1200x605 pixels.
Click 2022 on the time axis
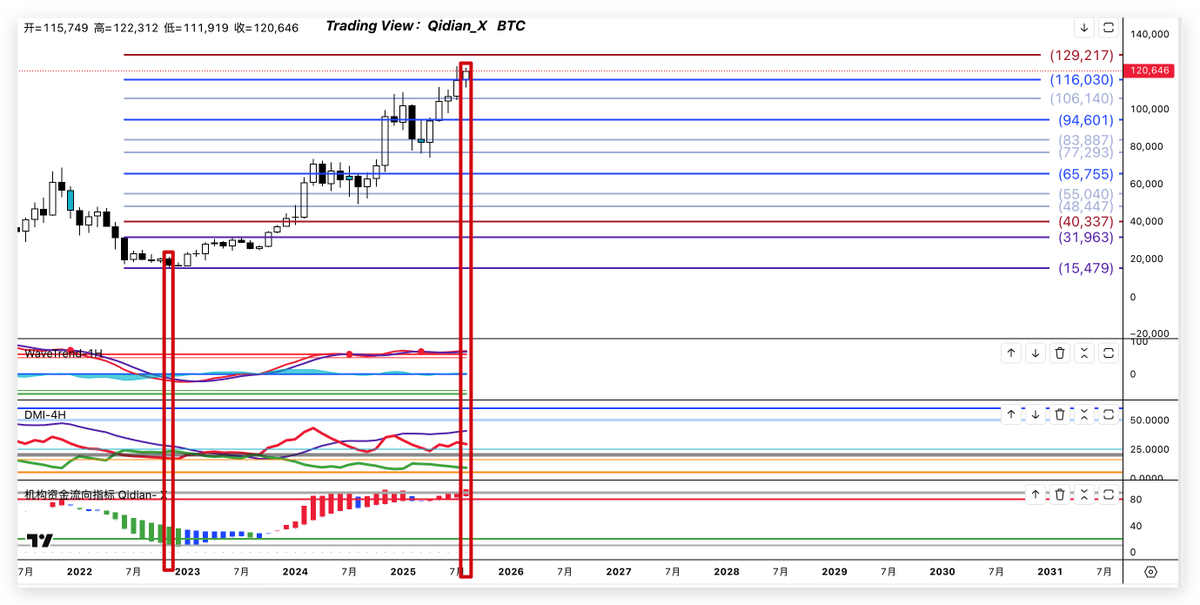click(79, 572)
